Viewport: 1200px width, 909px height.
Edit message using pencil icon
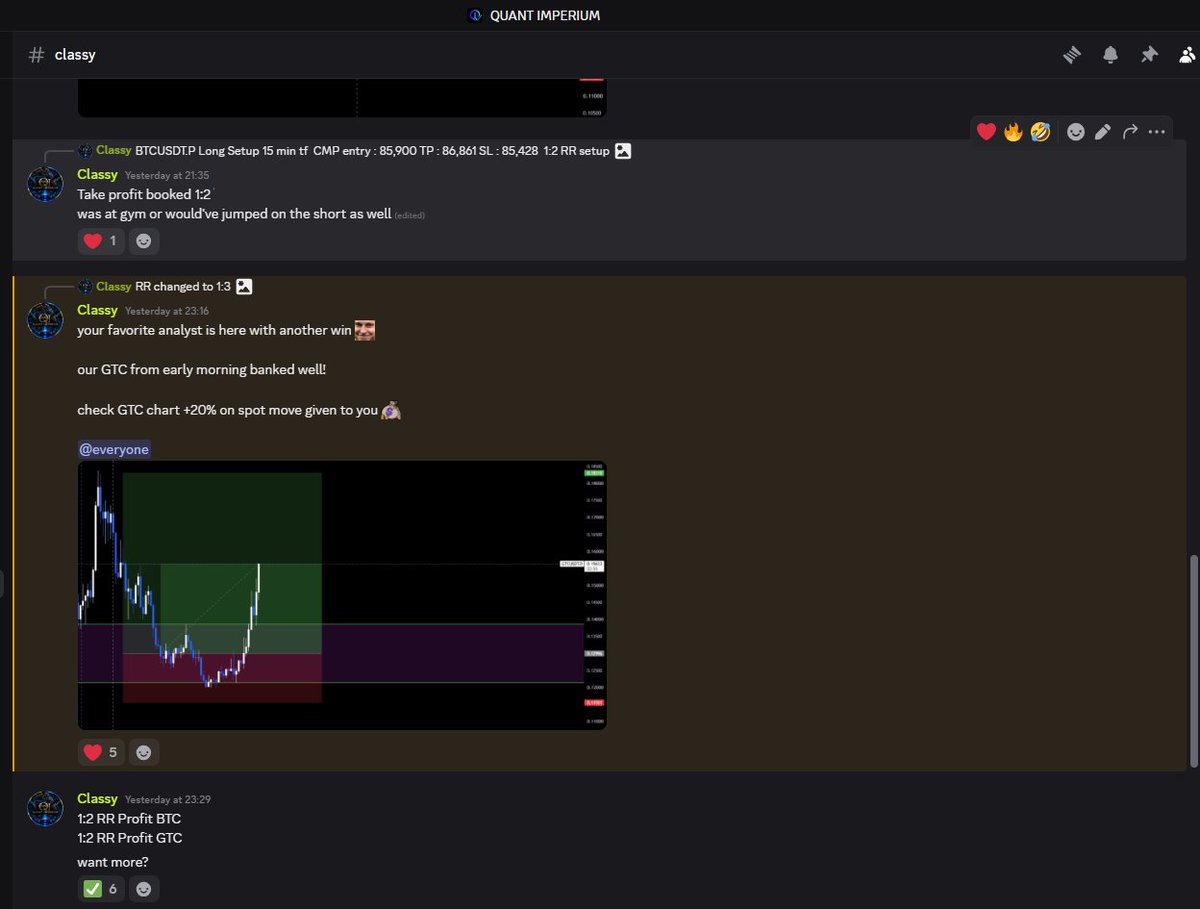(1103, 131)
